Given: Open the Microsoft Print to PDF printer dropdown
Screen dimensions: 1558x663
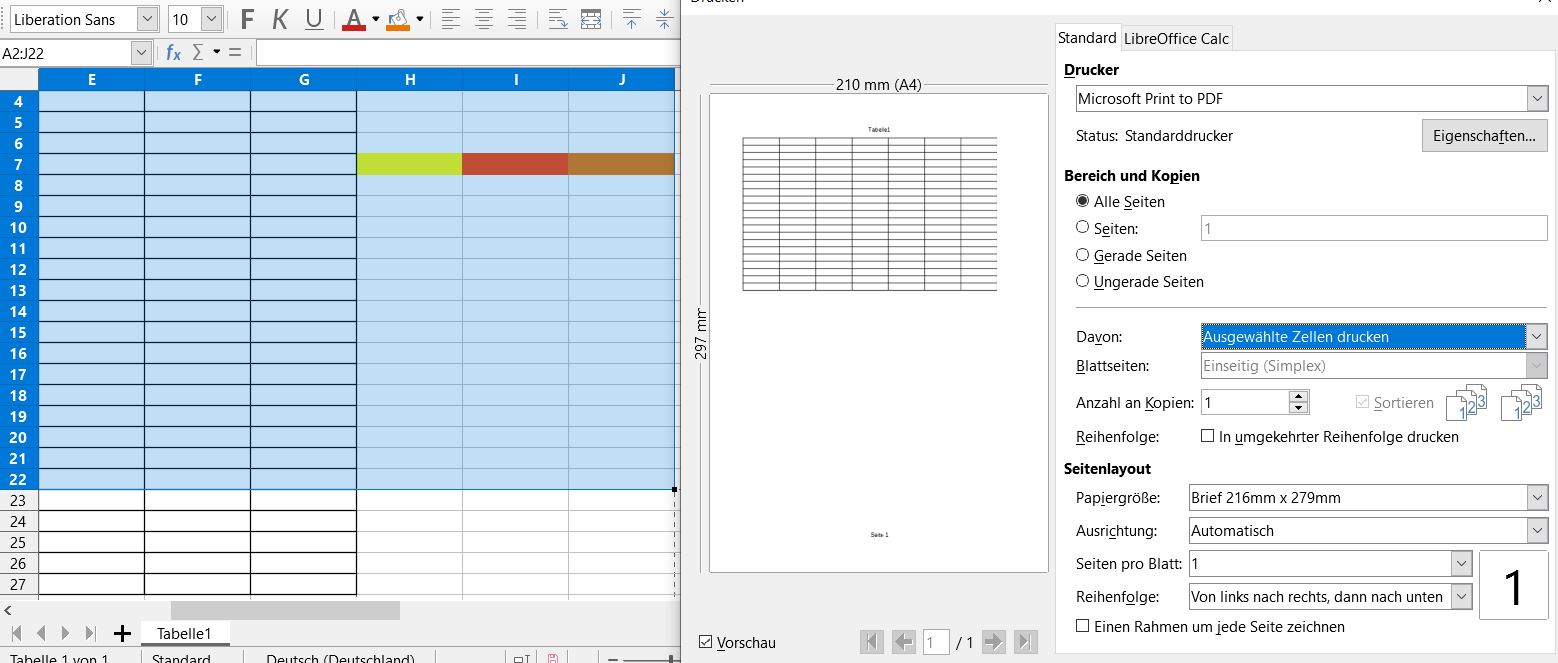Looking at the screenshot, I should coord(1537,98).
